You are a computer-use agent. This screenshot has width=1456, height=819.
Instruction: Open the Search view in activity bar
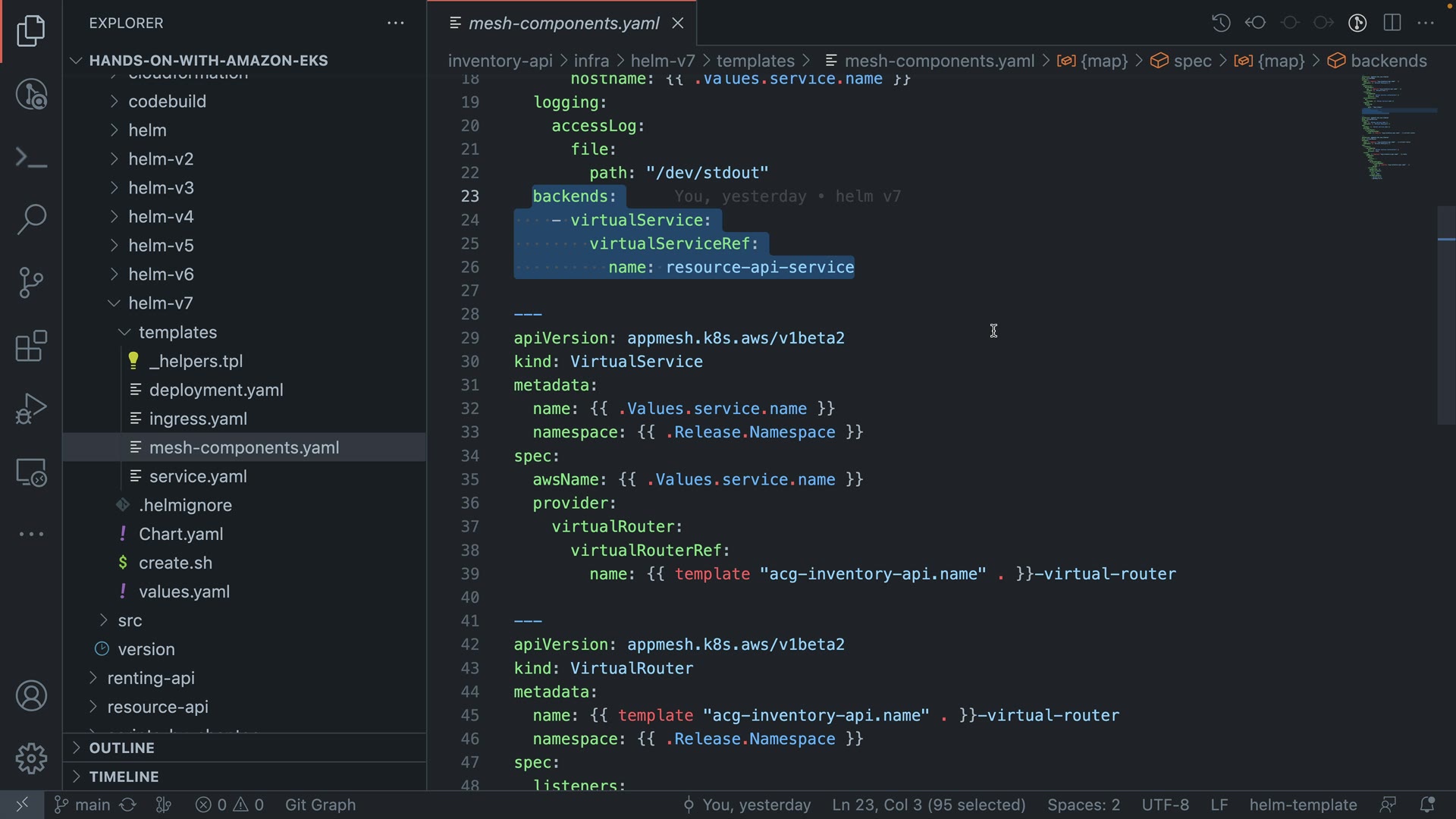point(31,220)
